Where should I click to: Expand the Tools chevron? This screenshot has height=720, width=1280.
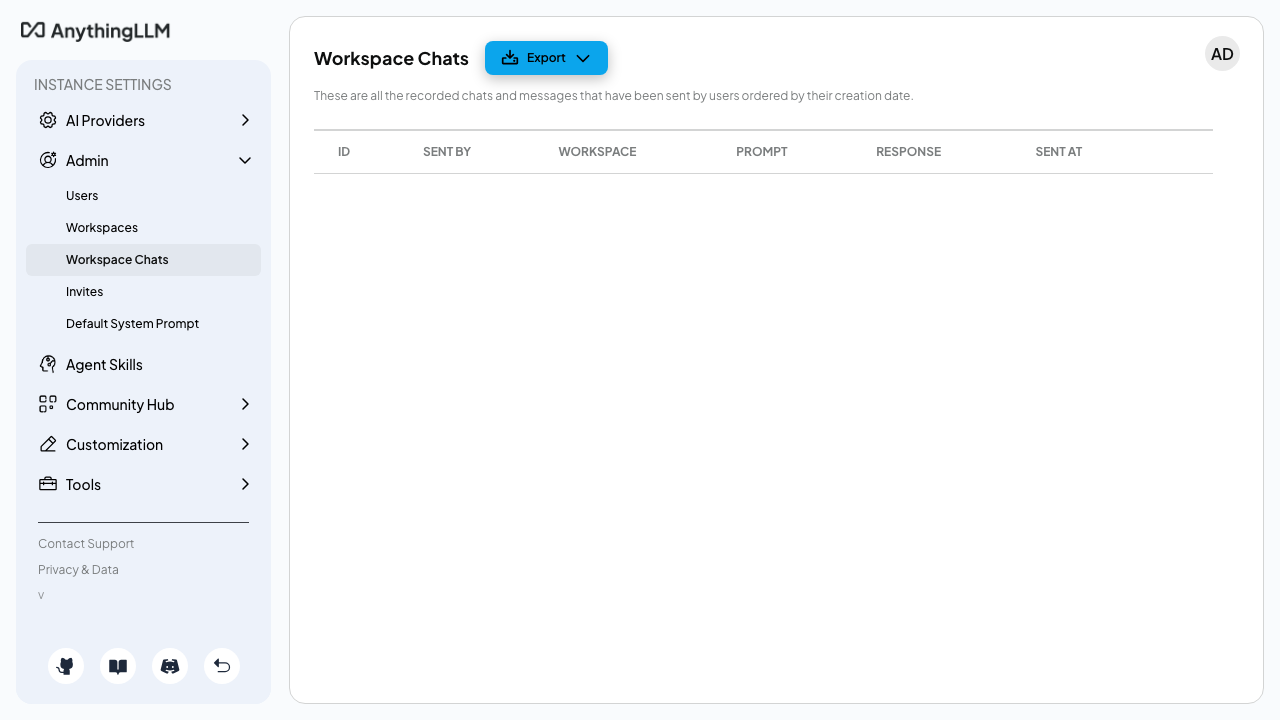point(245,484)
